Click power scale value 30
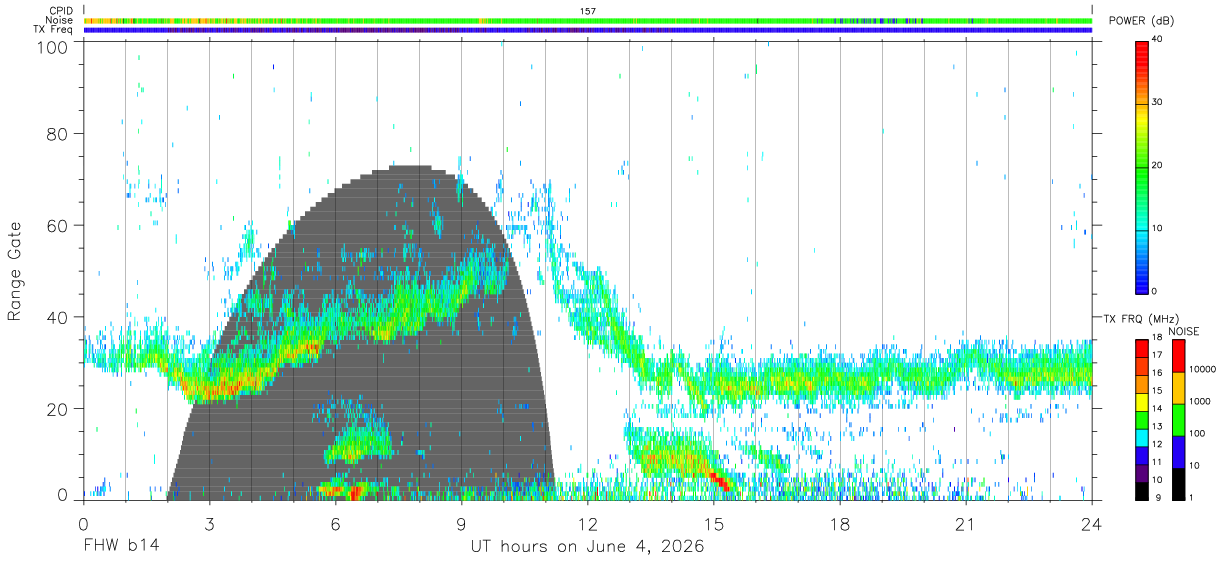The height and width of the screenshot is (567, 1228). (1158, 103)
